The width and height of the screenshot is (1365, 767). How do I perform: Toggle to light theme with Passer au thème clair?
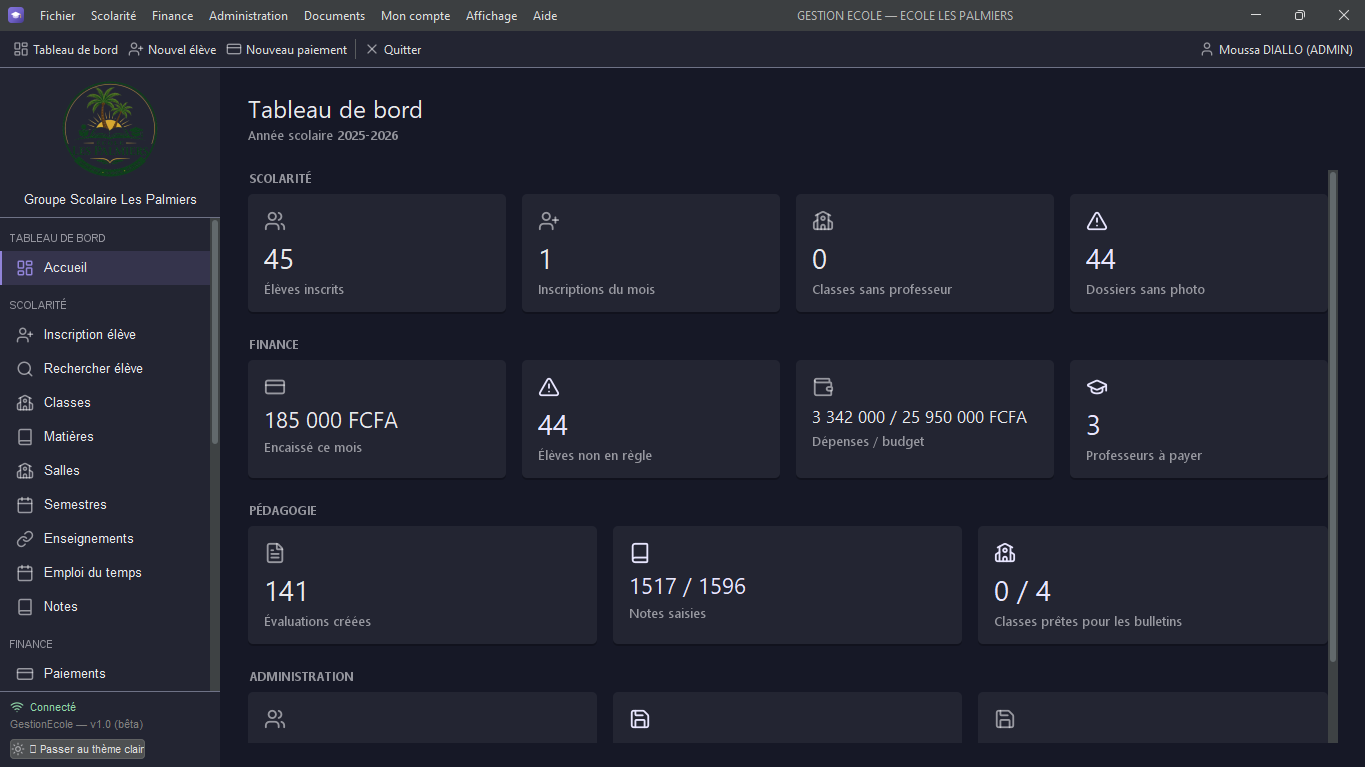(78, 749)
